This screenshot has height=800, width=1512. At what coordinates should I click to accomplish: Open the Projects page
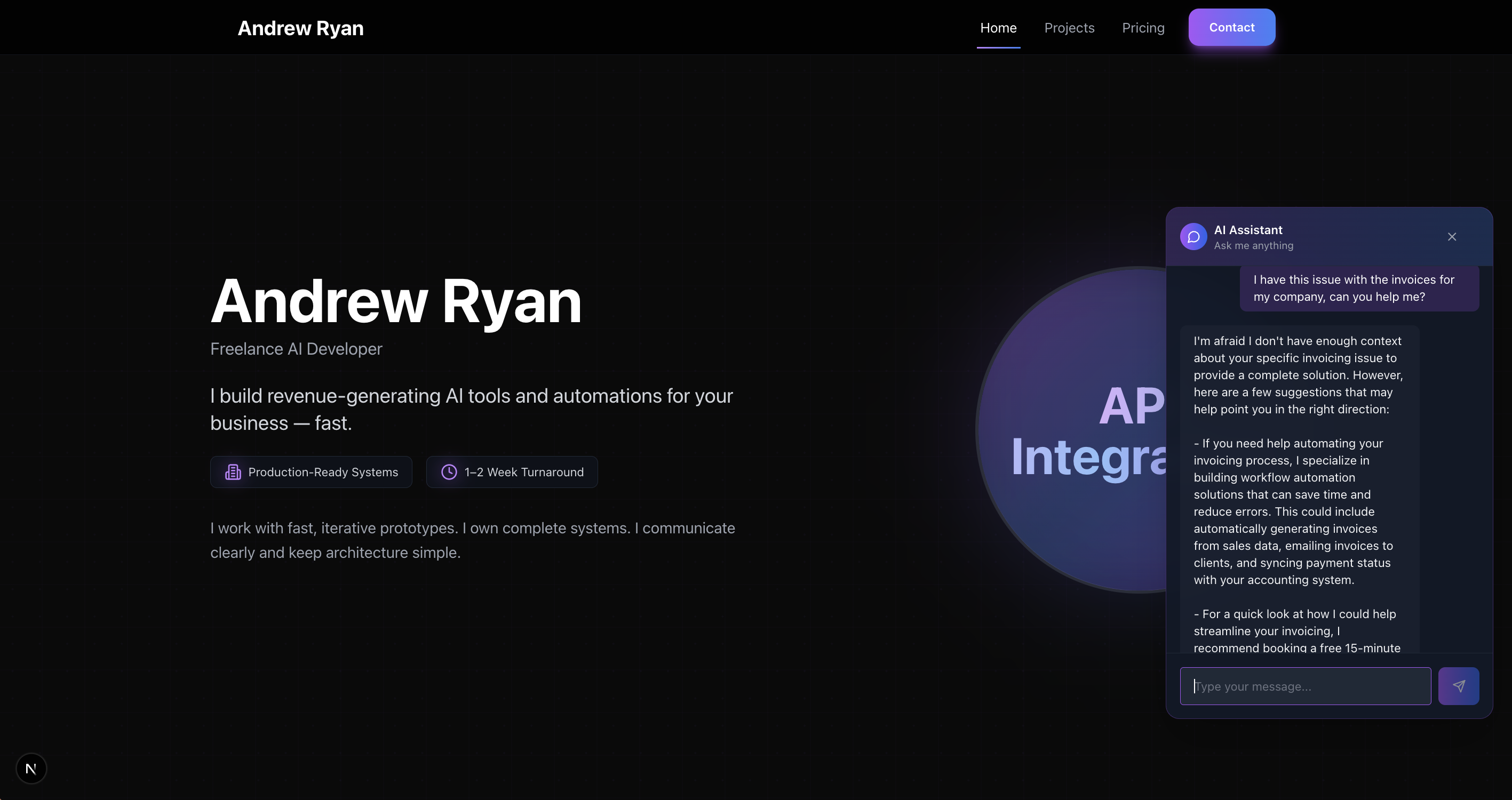[x=1069, y=27]
